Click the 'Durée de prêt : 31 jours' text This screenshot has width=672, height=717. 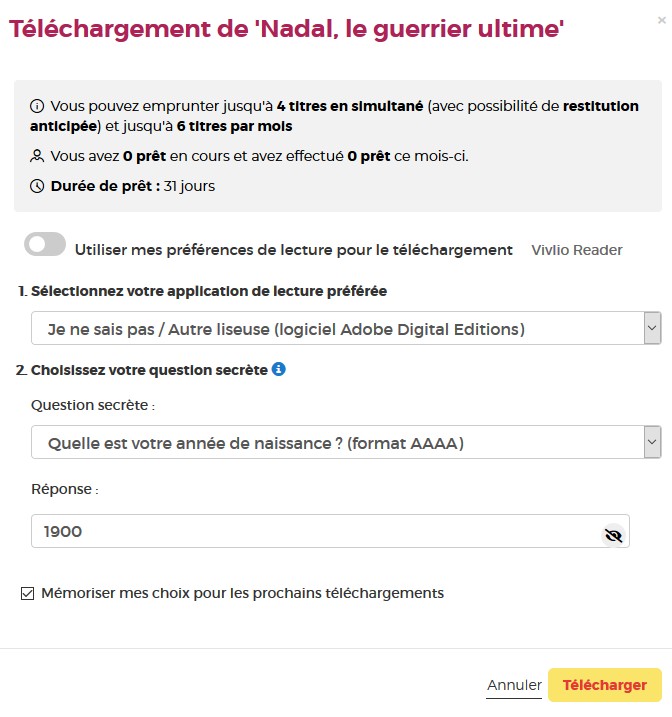132,186
